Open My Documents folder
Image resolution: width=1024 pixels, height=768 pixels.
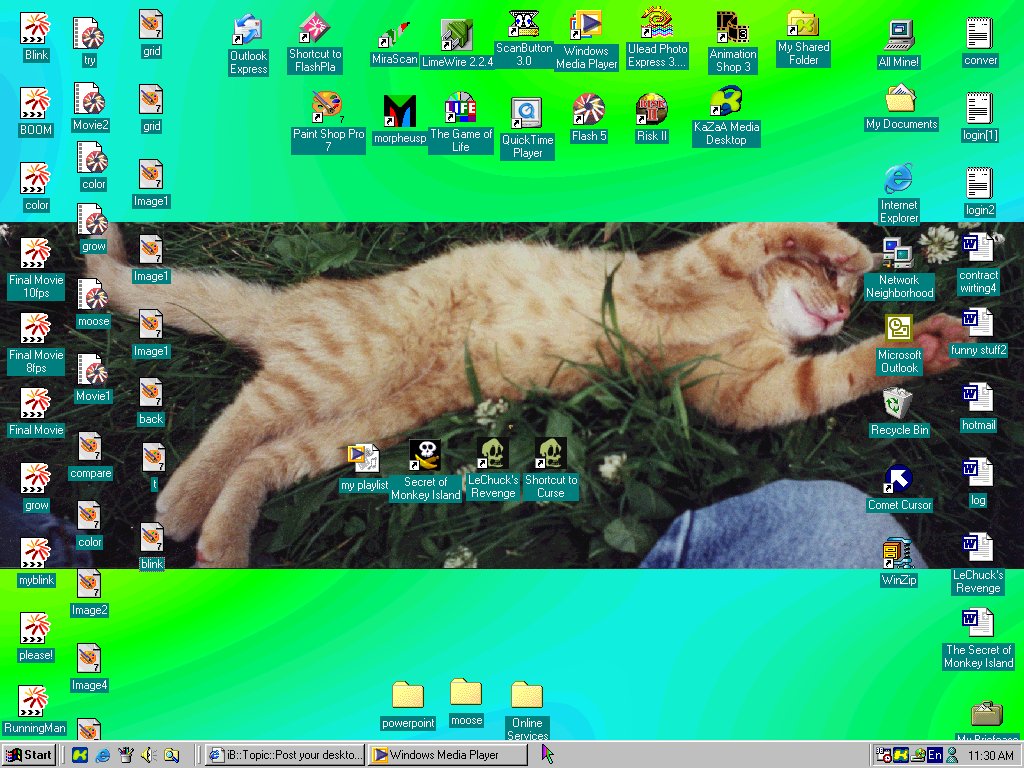coord(899,101)
